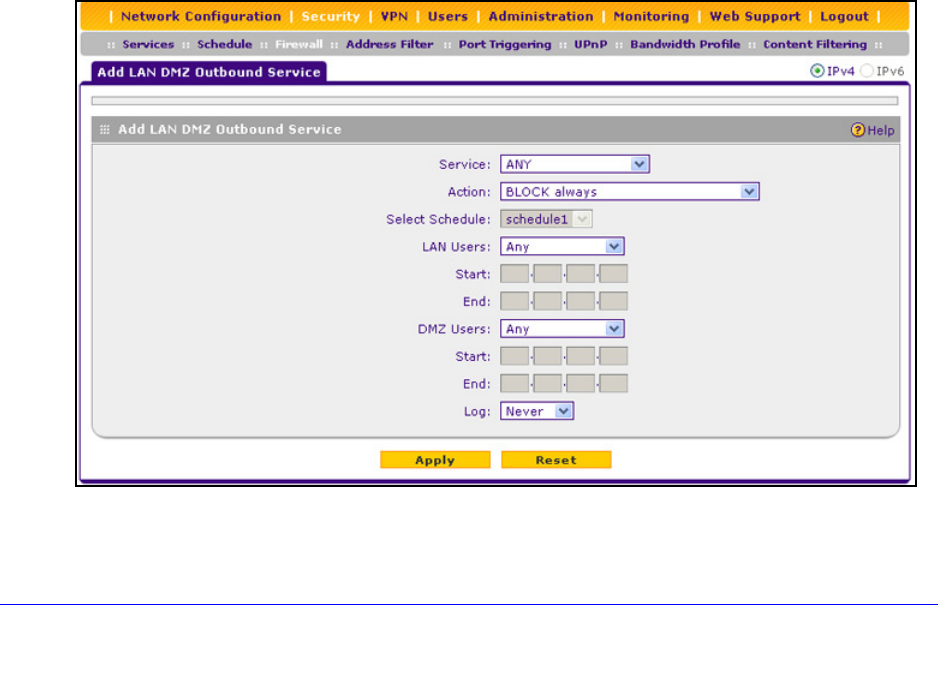Click the Apply button
This screenshot has width=939, height=674.
pos(435,460)
